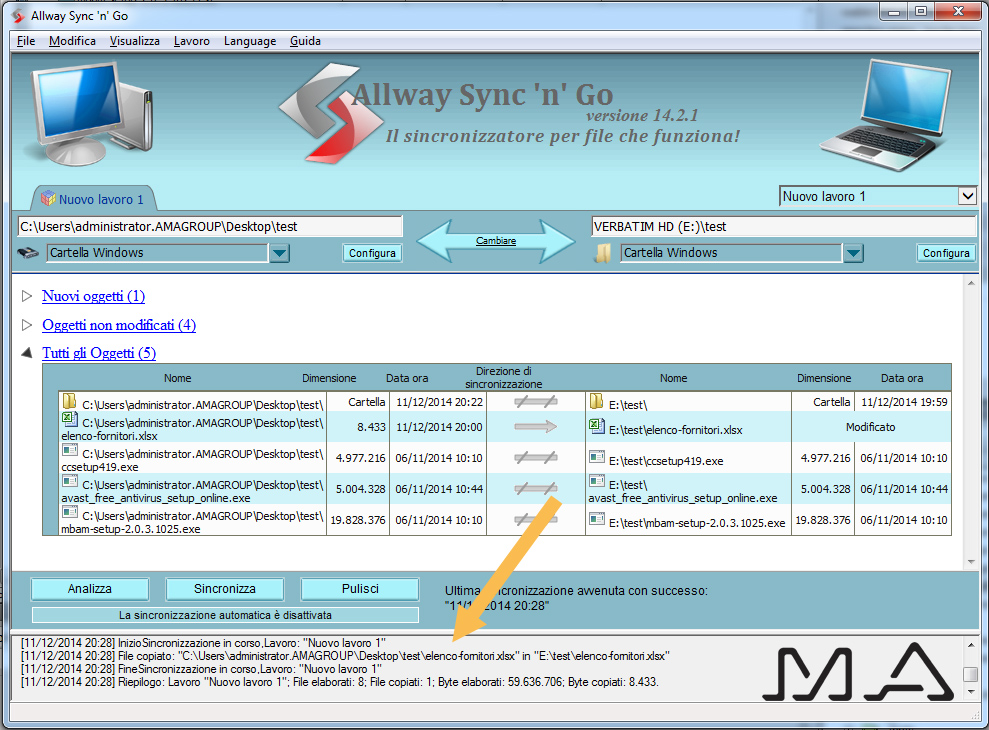989x730 pixels.
Task: Click the log line starting File copiato
Action: [345, 656]
